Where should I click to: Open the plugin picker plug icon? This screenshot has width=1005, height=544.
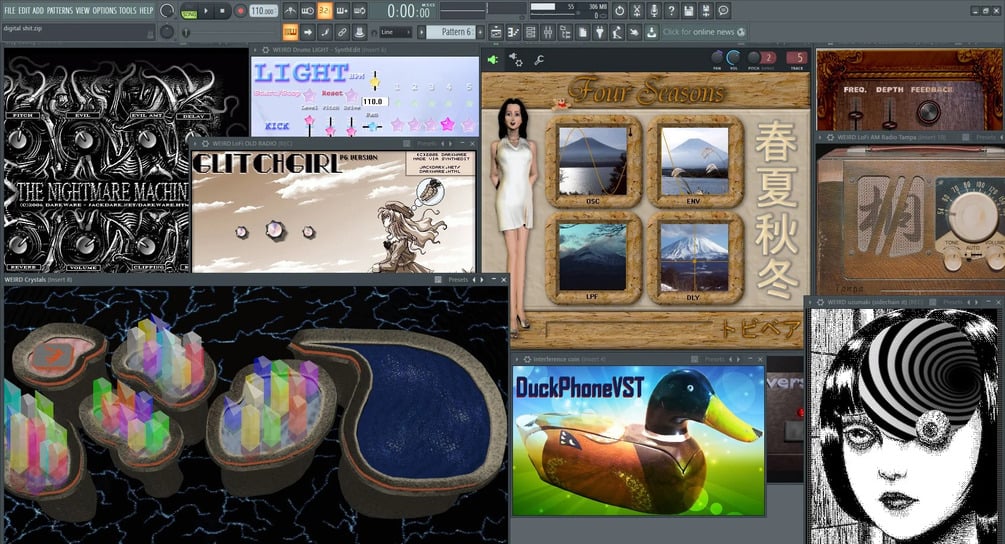[x=600, y=32]
